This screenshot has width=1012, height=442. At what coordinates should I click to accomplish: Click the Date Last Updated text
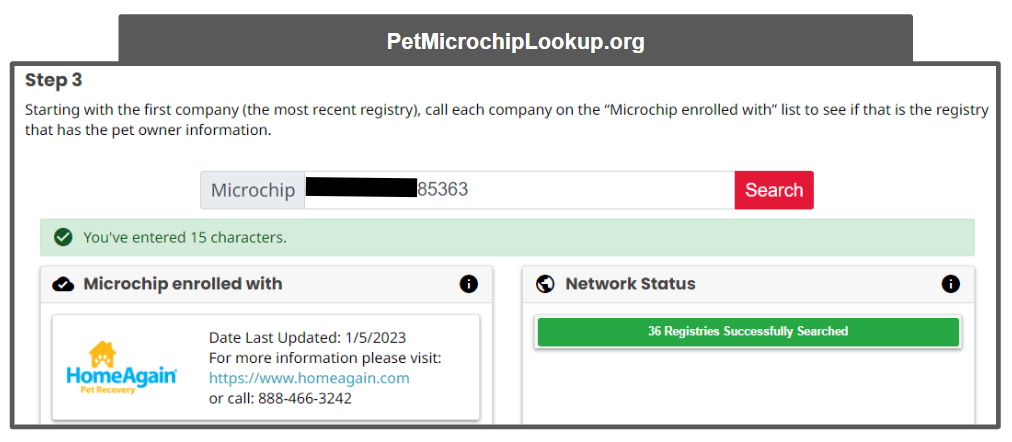[x=307, y=338]
